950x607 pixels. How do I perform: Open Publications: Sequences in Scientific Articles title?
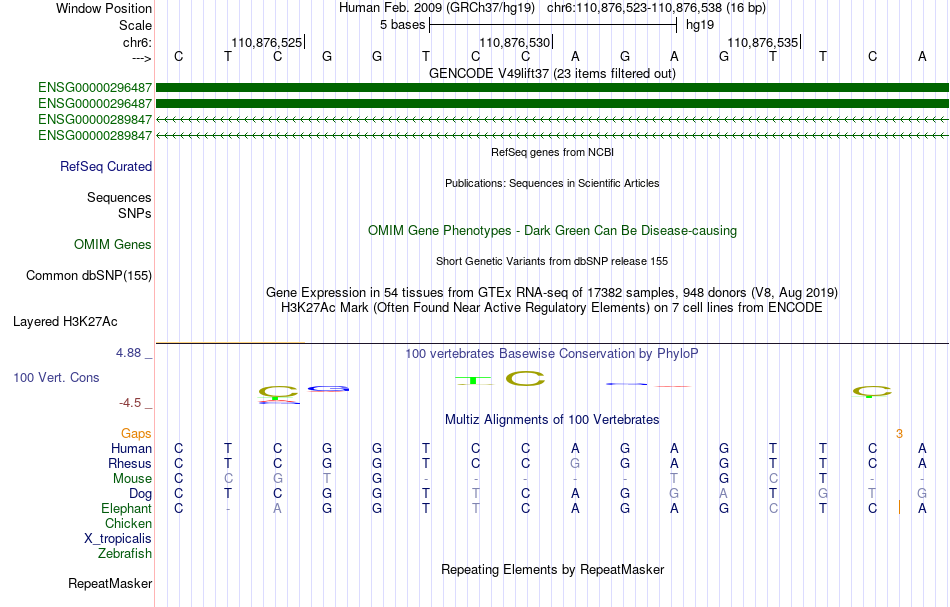(552, 183)
